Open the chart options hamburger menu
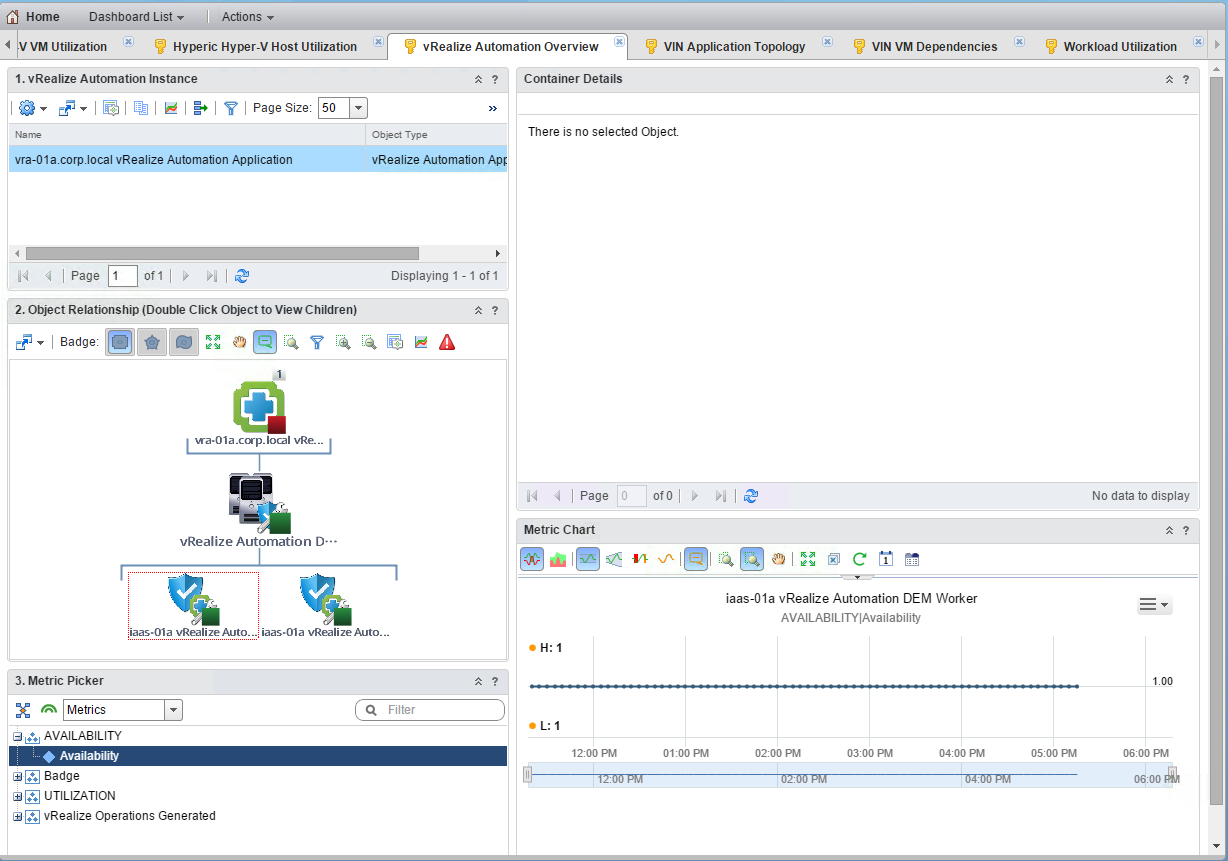 1154,604
